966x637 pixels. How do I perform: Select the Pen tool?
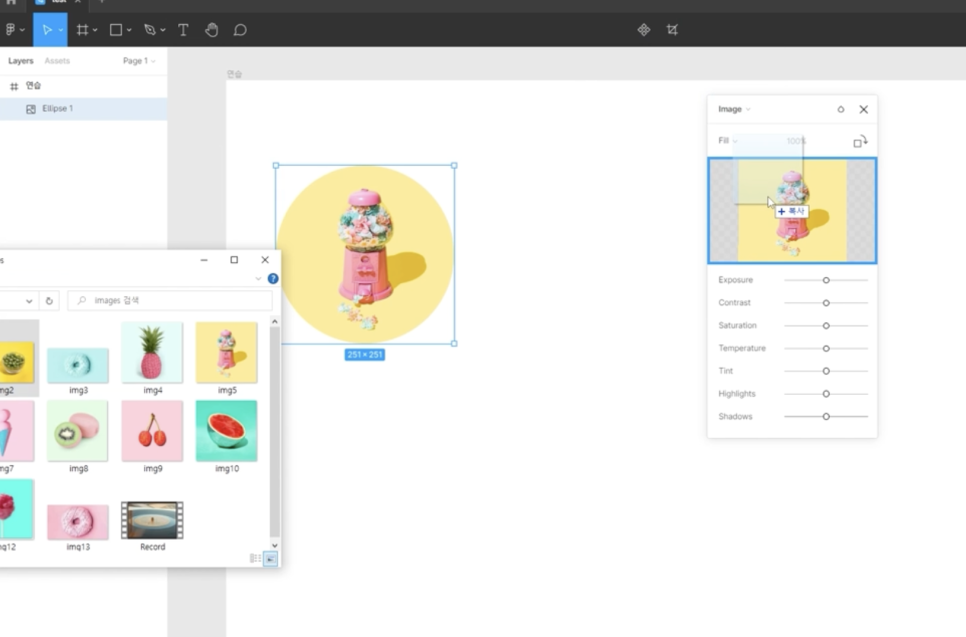[150, 30]
